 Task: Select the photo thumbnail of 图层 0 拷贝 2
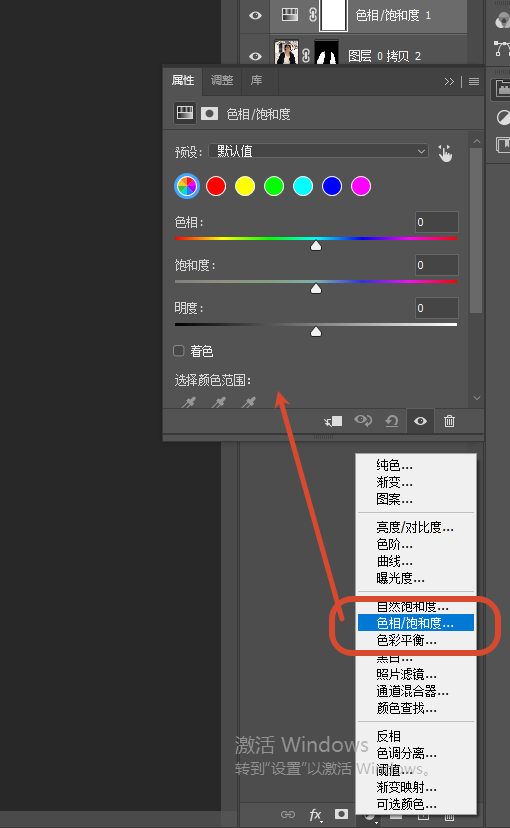click(287, 53)
